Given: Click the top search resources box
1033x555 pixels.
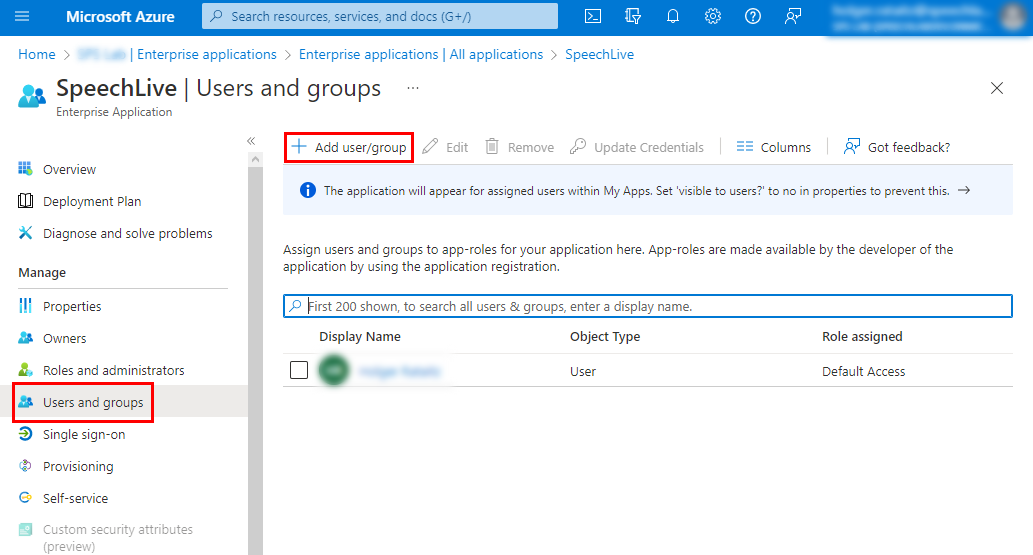Looking at the screenshot, I should pos(380,16).
